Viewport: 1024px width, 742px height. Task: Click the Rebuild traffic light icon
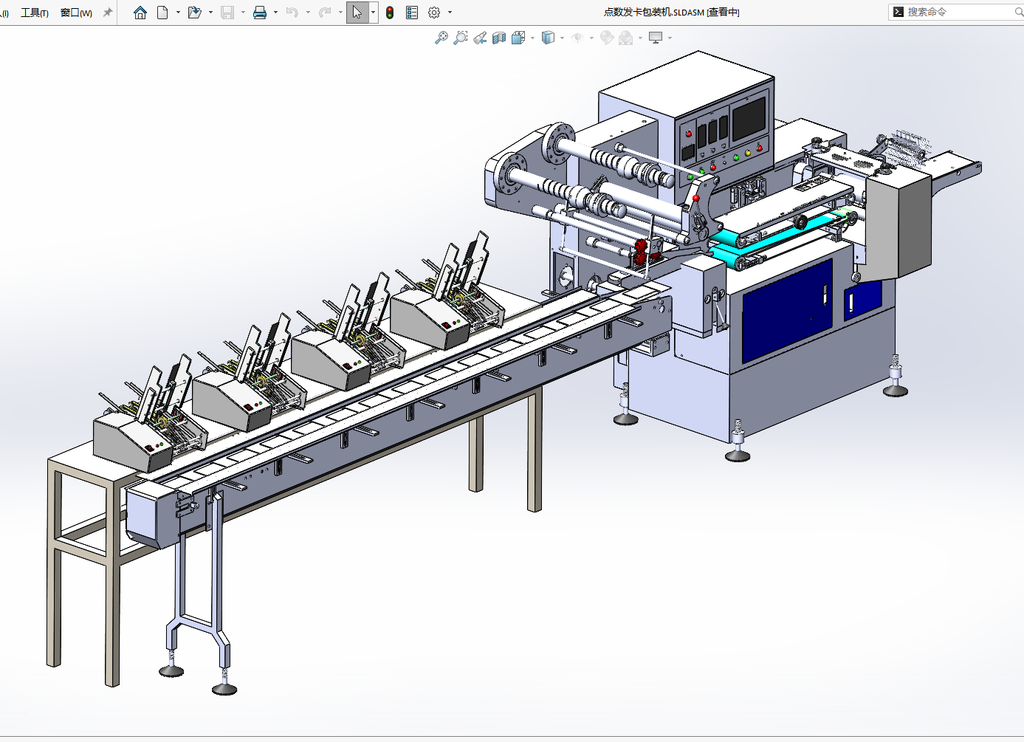(390, 12)
